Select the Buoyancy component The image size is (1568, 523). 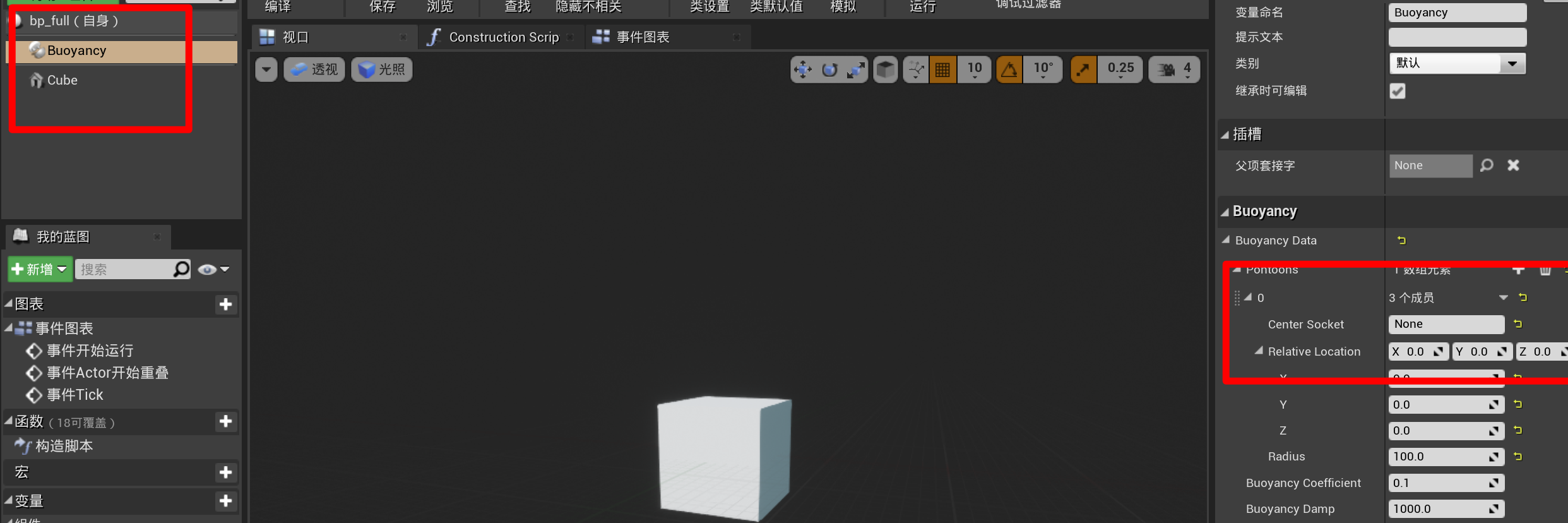click(x=122, y=51)
